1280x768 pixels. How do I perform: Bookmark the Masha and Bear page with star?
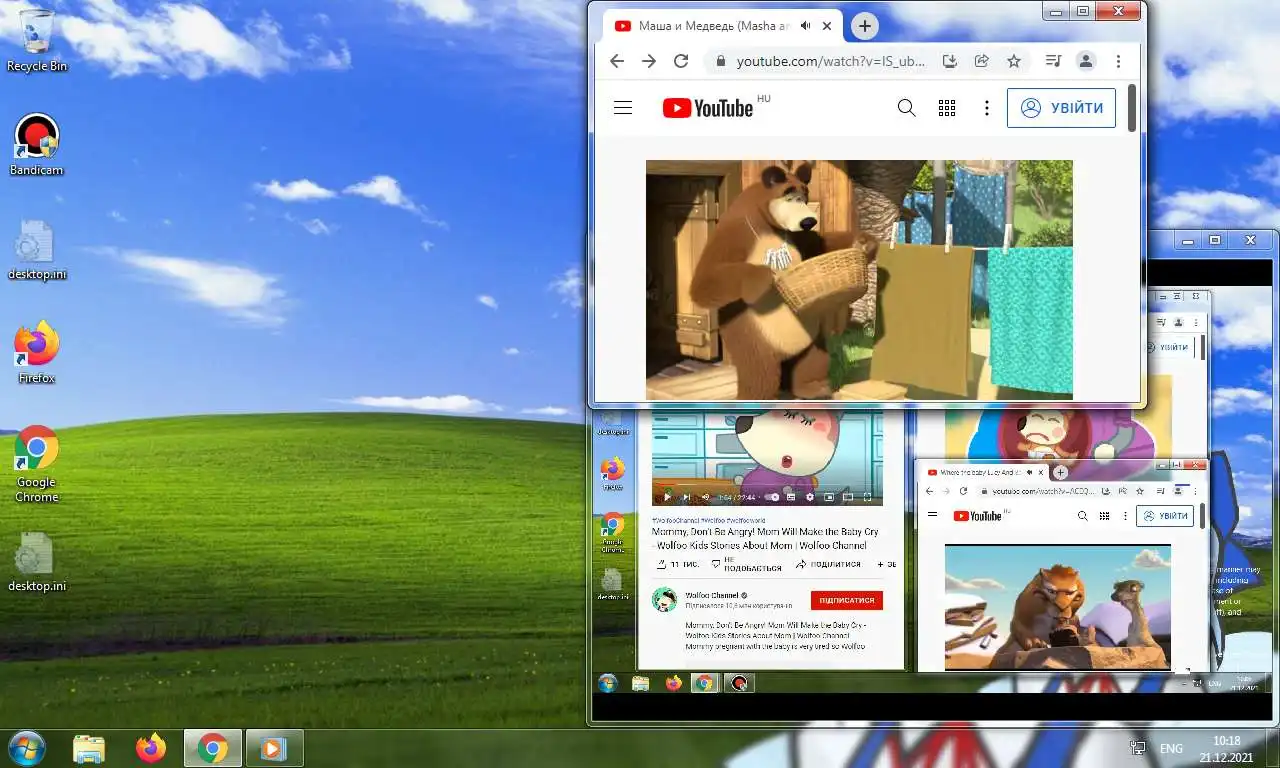pyautogui.click(x=1014, y=61)
